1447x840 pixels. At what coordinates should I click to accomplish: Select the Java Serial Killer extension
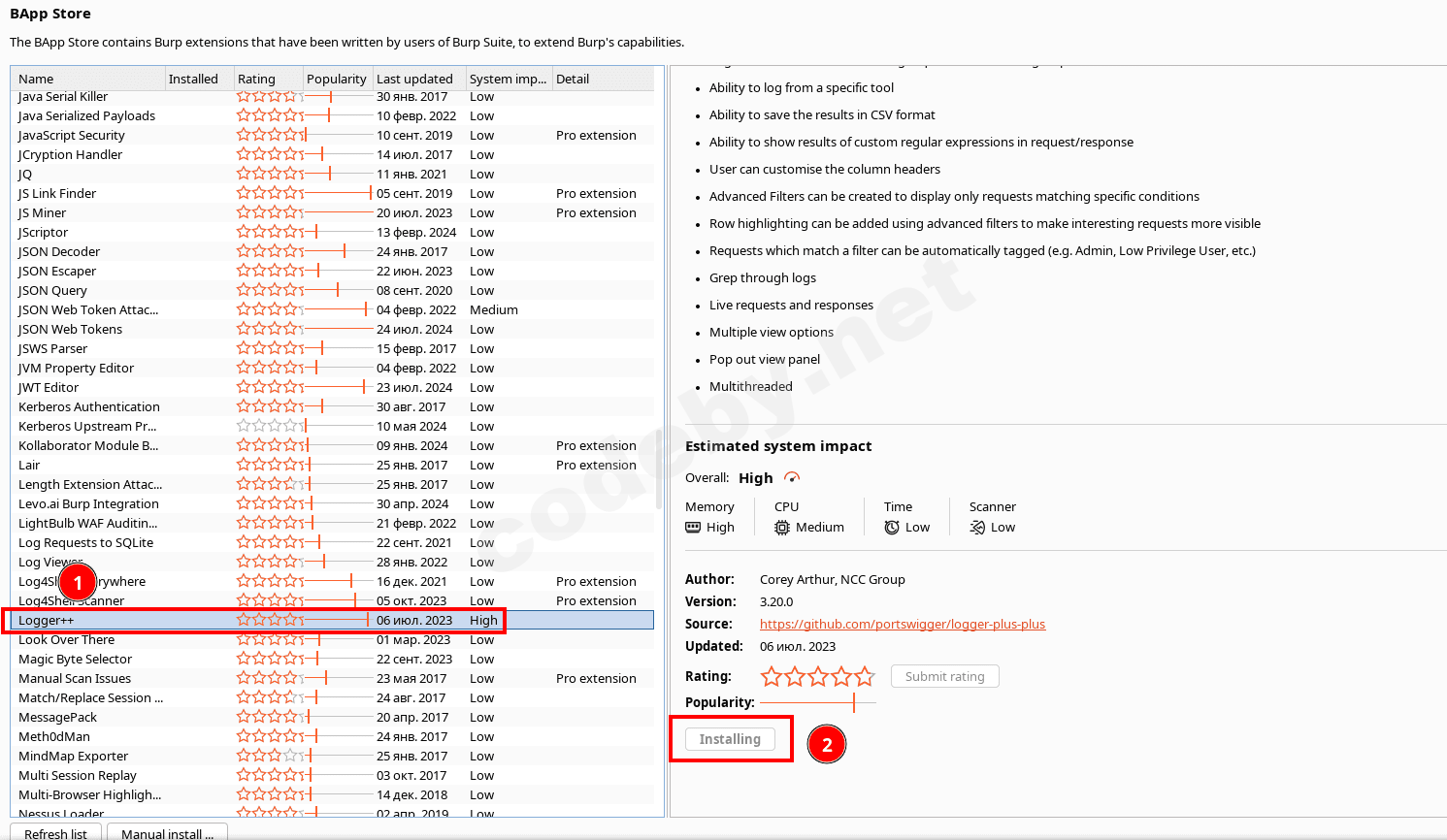coord(332,96)
